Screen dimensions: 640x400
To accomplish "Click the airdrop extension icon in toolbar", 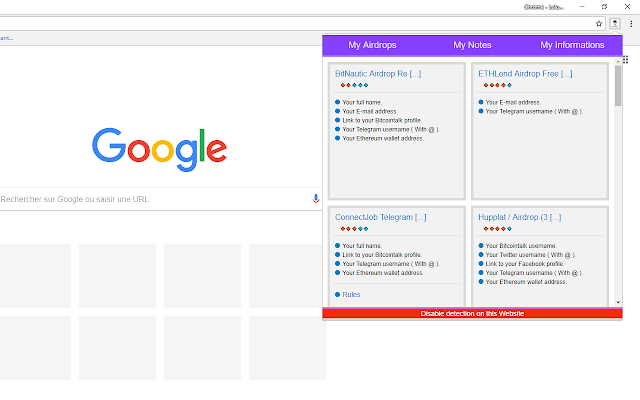I will 615,24.
